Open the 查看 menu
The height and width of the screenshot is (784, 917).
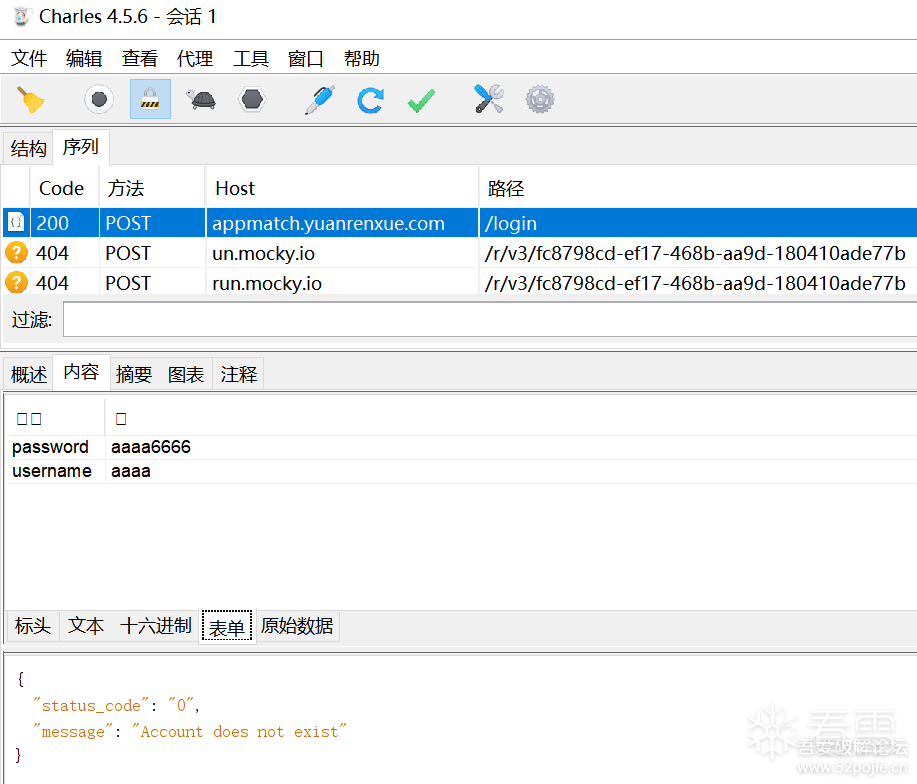pos(139,58)
